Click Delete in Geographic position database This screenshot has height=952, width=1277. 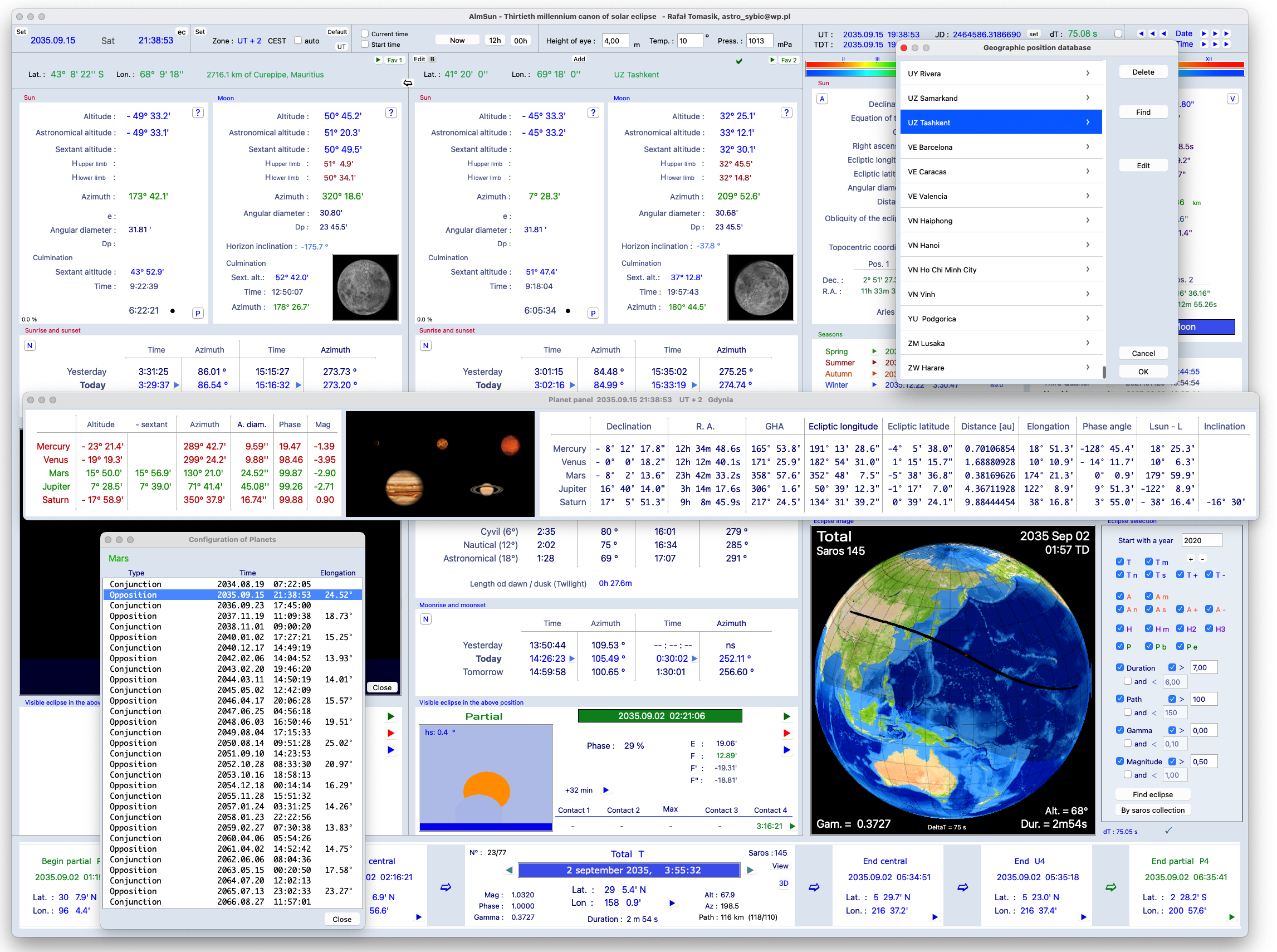[1143, 72]
